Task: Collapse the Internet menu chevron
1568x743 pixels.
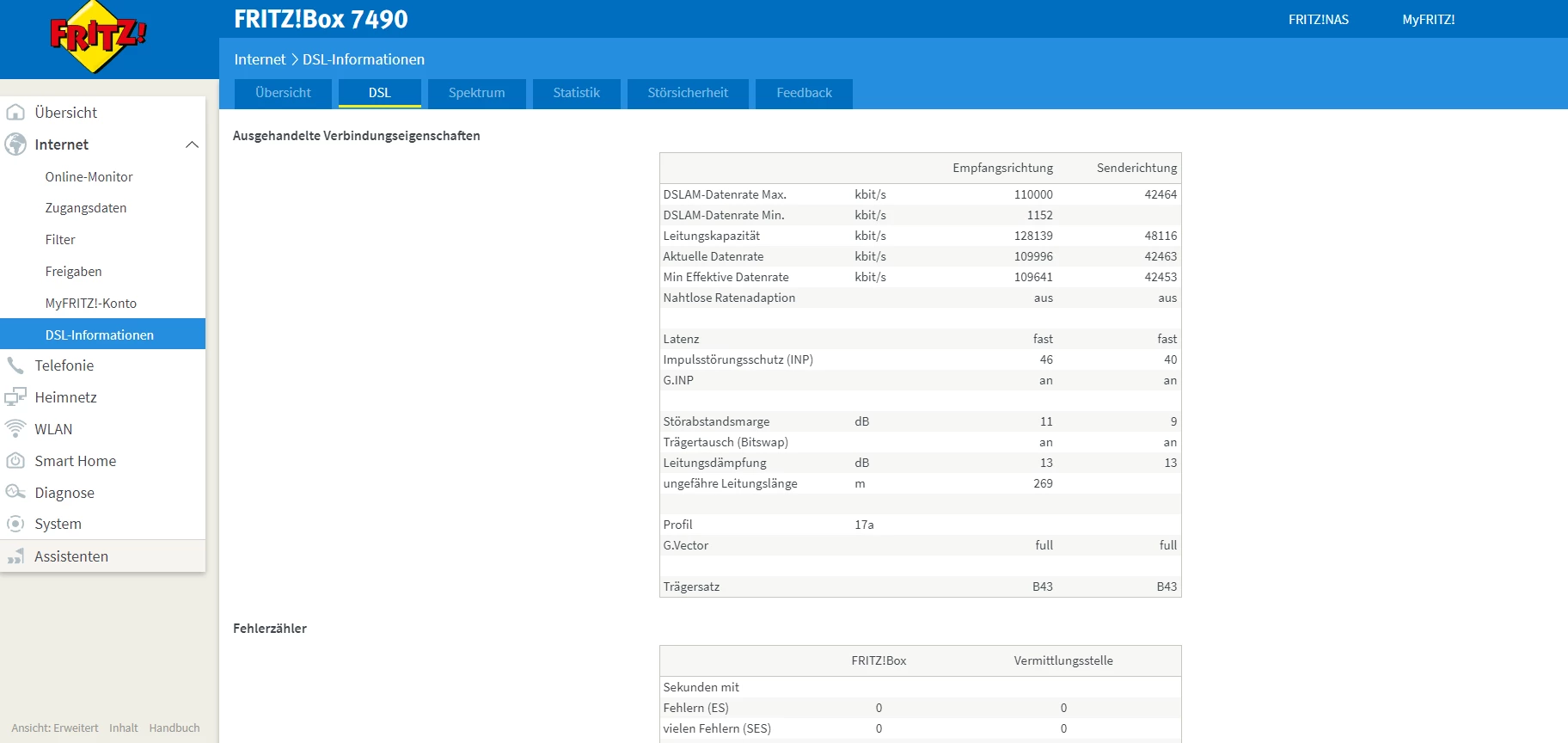Action: pyautogui.click(x=192, y=144)
